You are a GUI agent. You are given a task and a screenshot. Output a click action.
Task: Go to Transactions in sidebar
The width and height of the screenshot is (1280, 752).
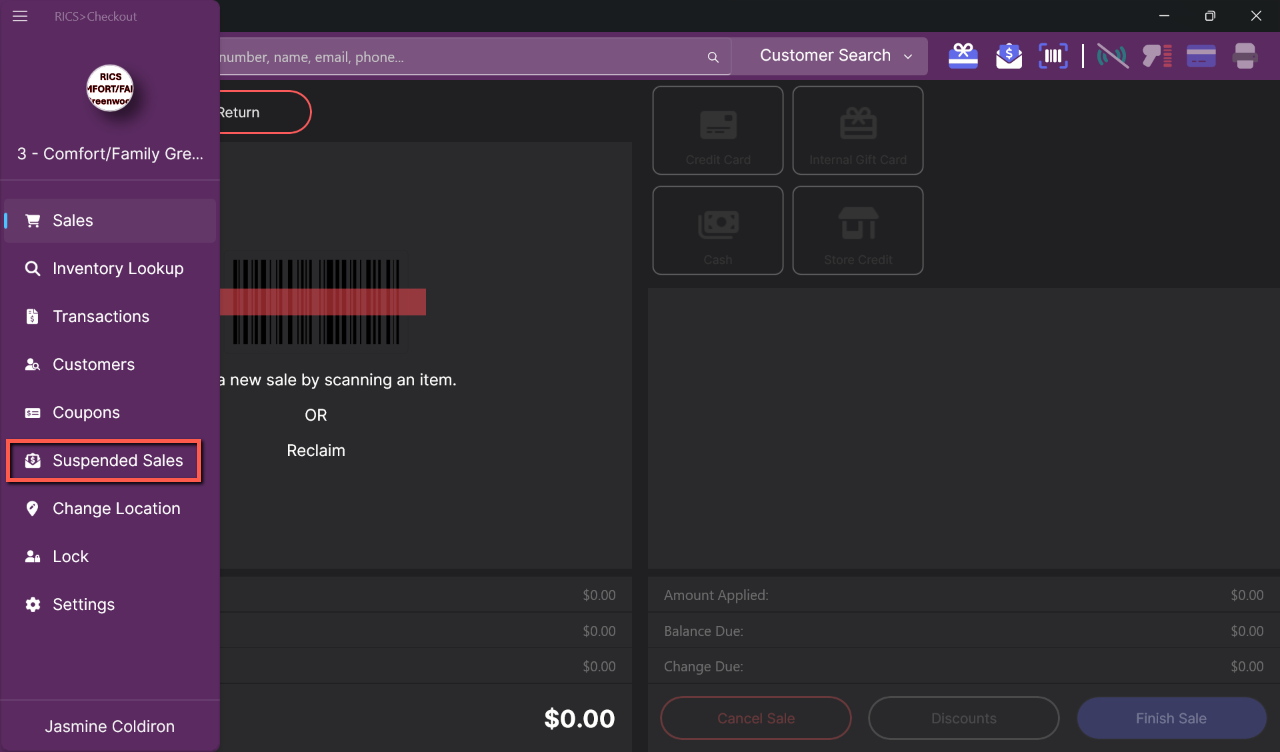click(x=110, y=317)
